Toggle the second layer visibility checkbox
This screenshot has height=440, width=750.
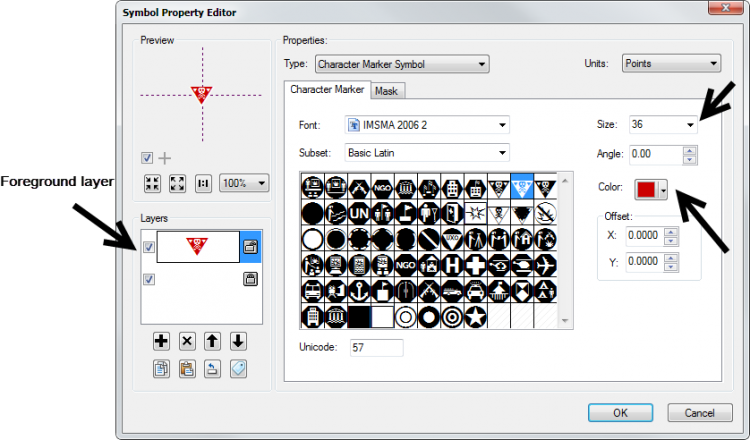(149, 280)
